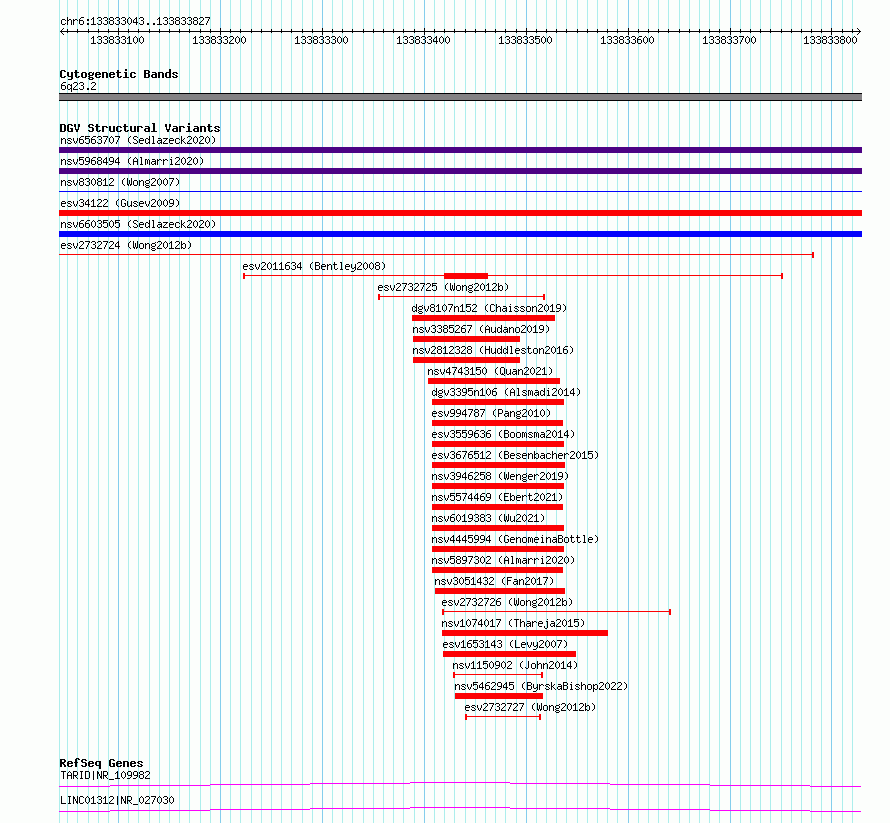Select the nsv5968494 (Almarri2020) label

(x=132, y=161)
